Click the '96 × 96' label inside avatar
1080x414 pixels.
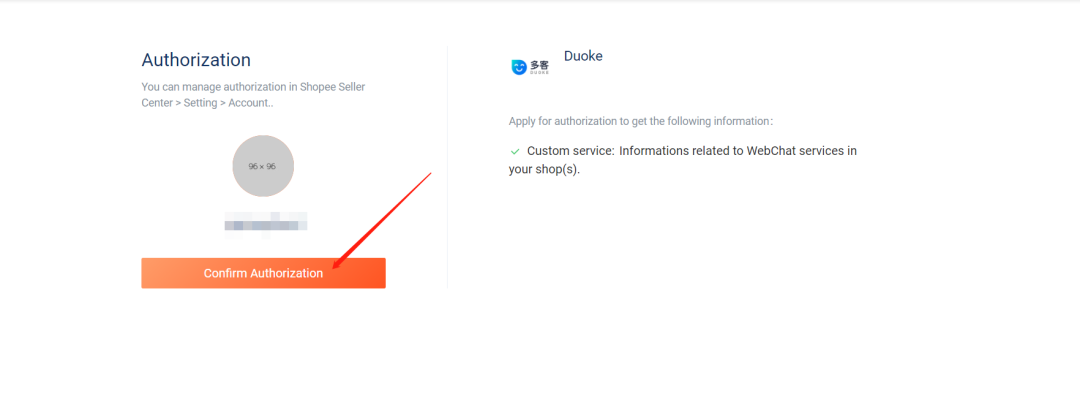[262, 166]
